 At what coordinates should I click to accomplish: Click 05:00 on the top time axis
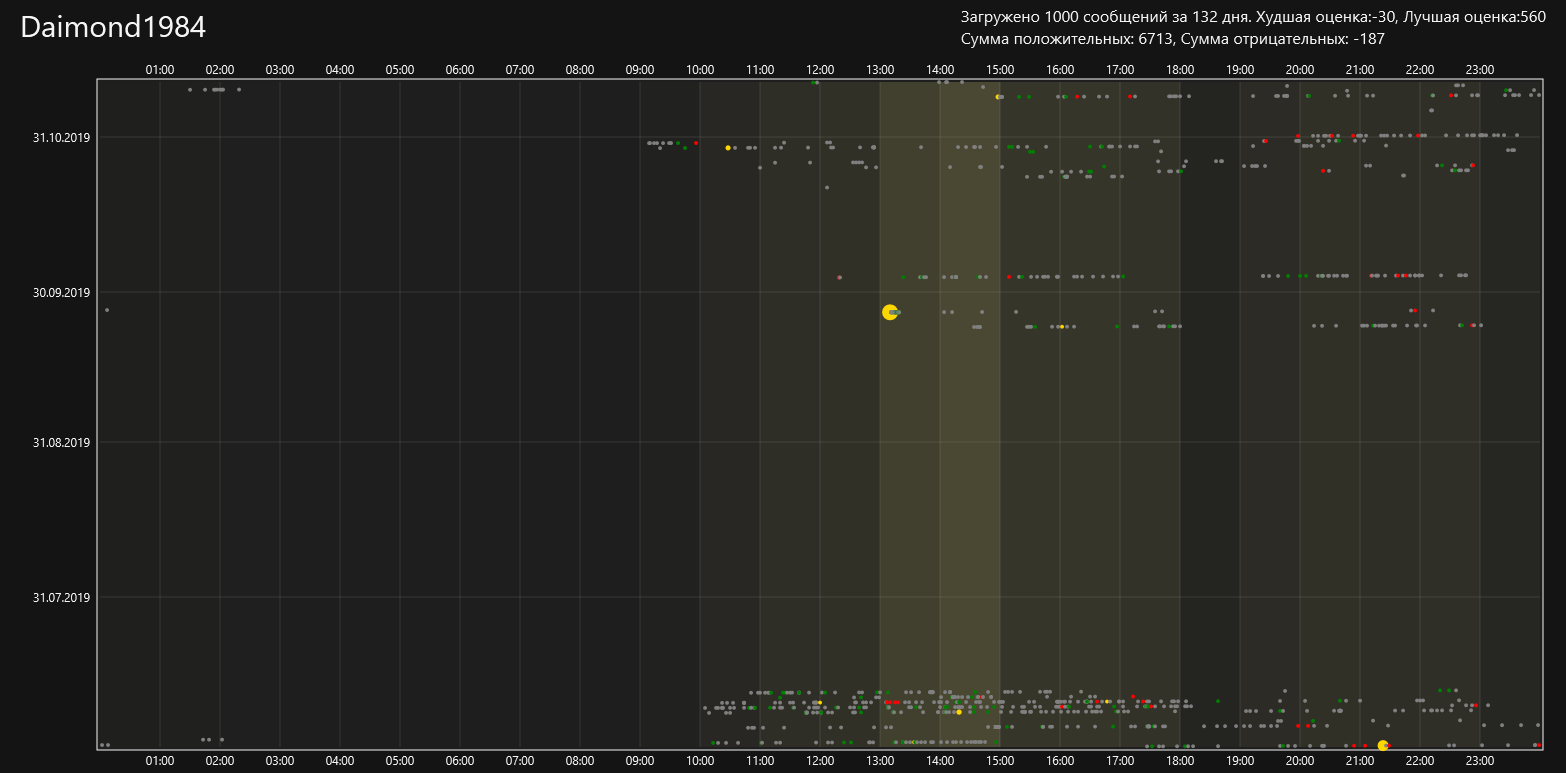[x=400, y=70]
